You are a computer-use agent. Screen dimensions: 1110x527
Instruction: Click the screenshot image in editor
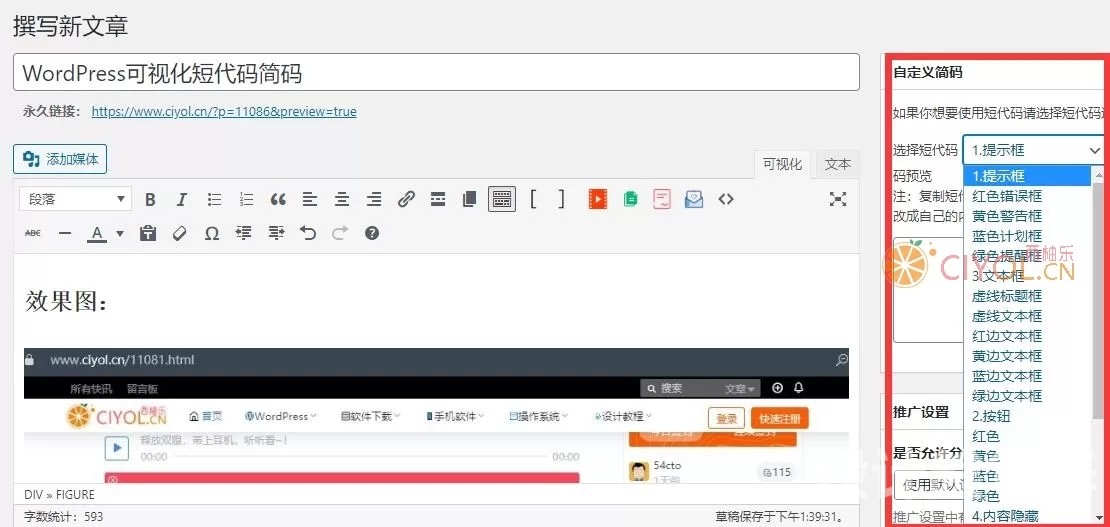coord(436,416)
